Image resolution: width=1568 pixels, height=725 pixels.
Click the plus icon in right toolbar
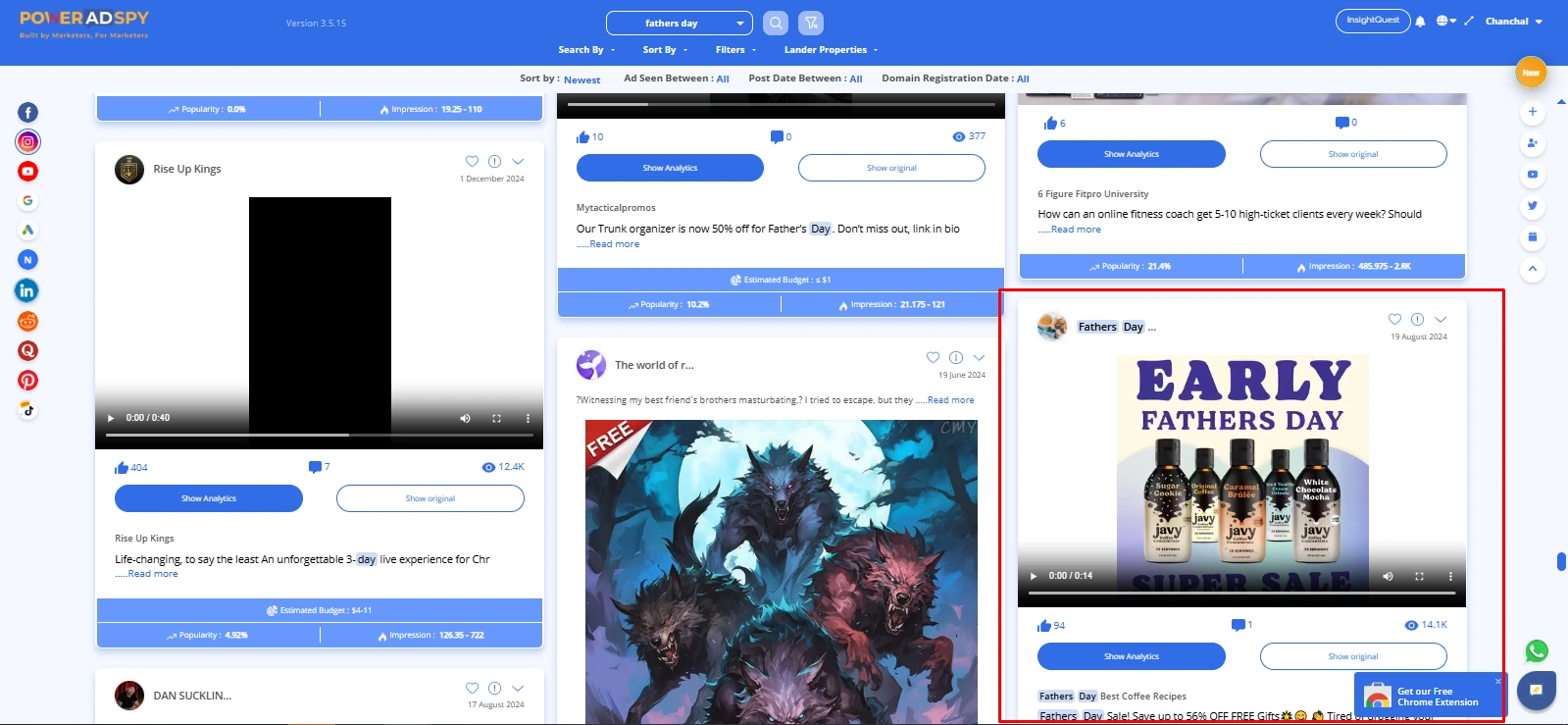click(x=1532, y=112)
